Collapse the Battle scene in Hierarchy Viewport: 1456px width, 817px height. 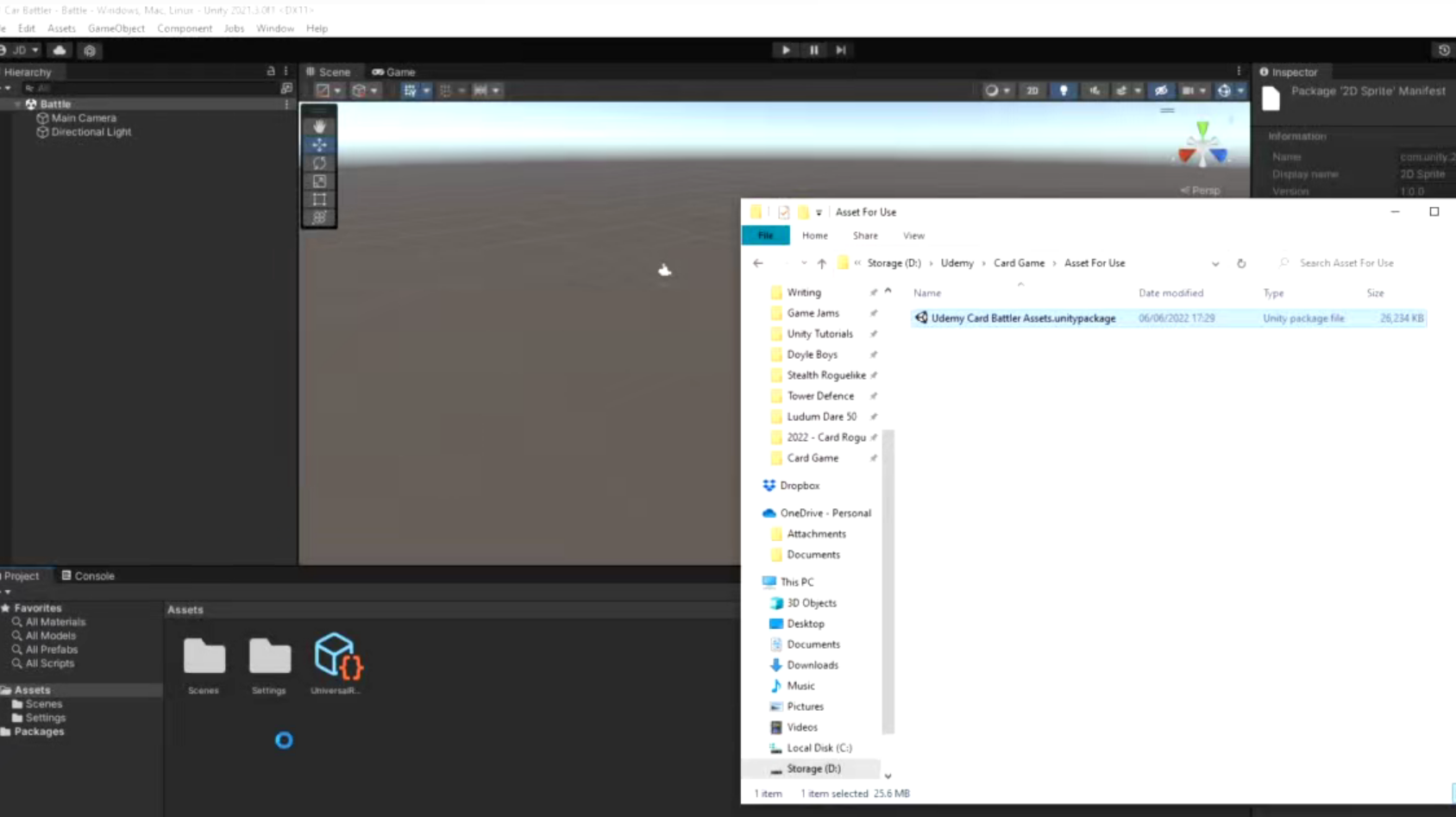[17, 104]
